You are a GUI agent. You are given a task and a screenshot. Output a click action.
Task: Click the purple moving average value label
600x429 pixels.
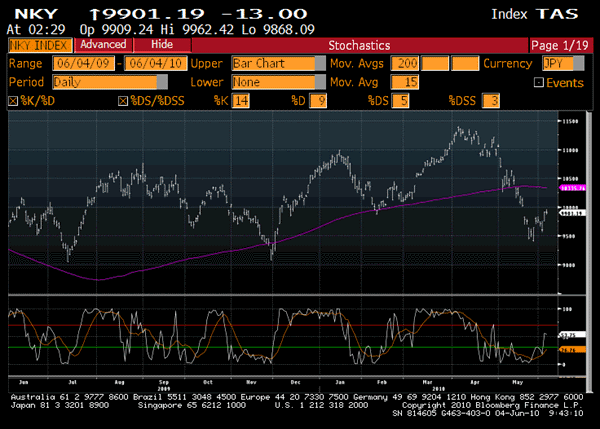[x=572, y=188]
